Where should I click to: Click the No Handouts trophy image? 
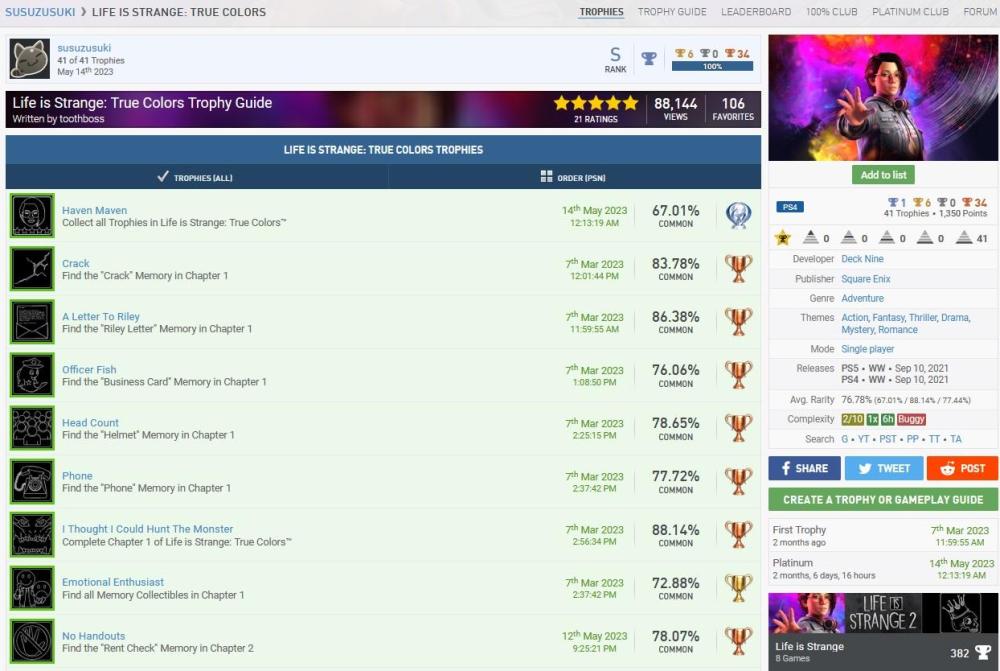click(32, 641)
